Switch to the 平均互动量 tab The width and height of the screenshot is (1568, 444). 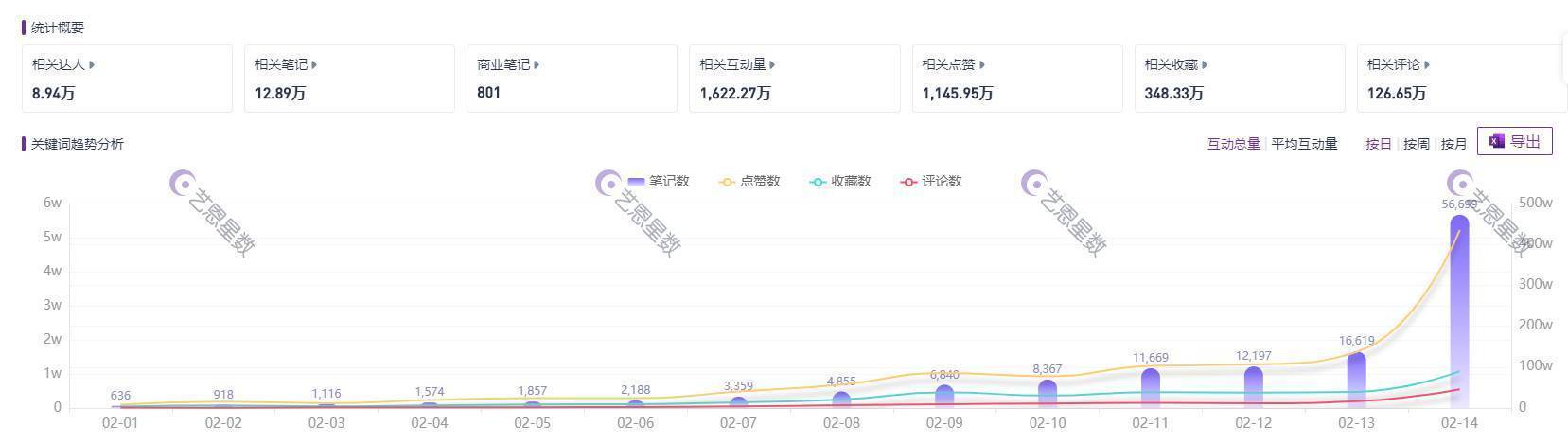[1304, 144]
